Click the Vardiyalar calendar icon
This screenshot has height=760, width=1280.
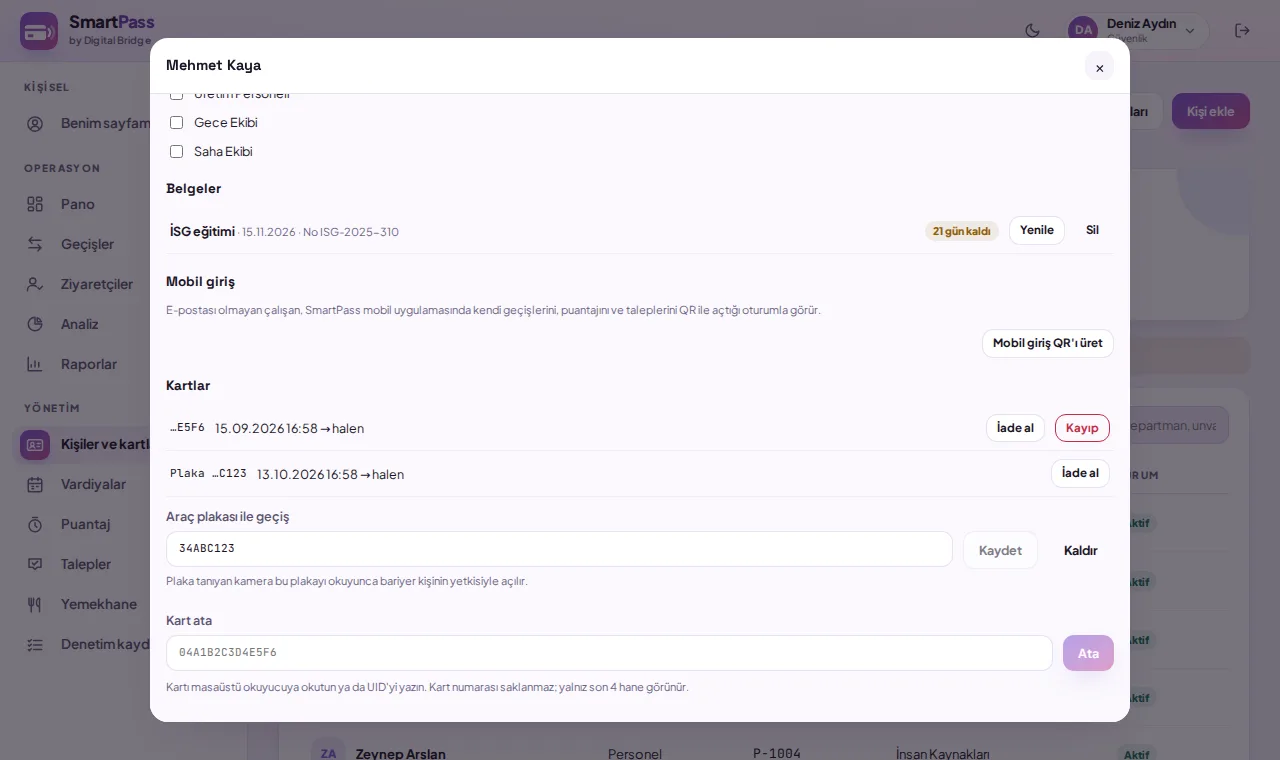tap(35, 484)
